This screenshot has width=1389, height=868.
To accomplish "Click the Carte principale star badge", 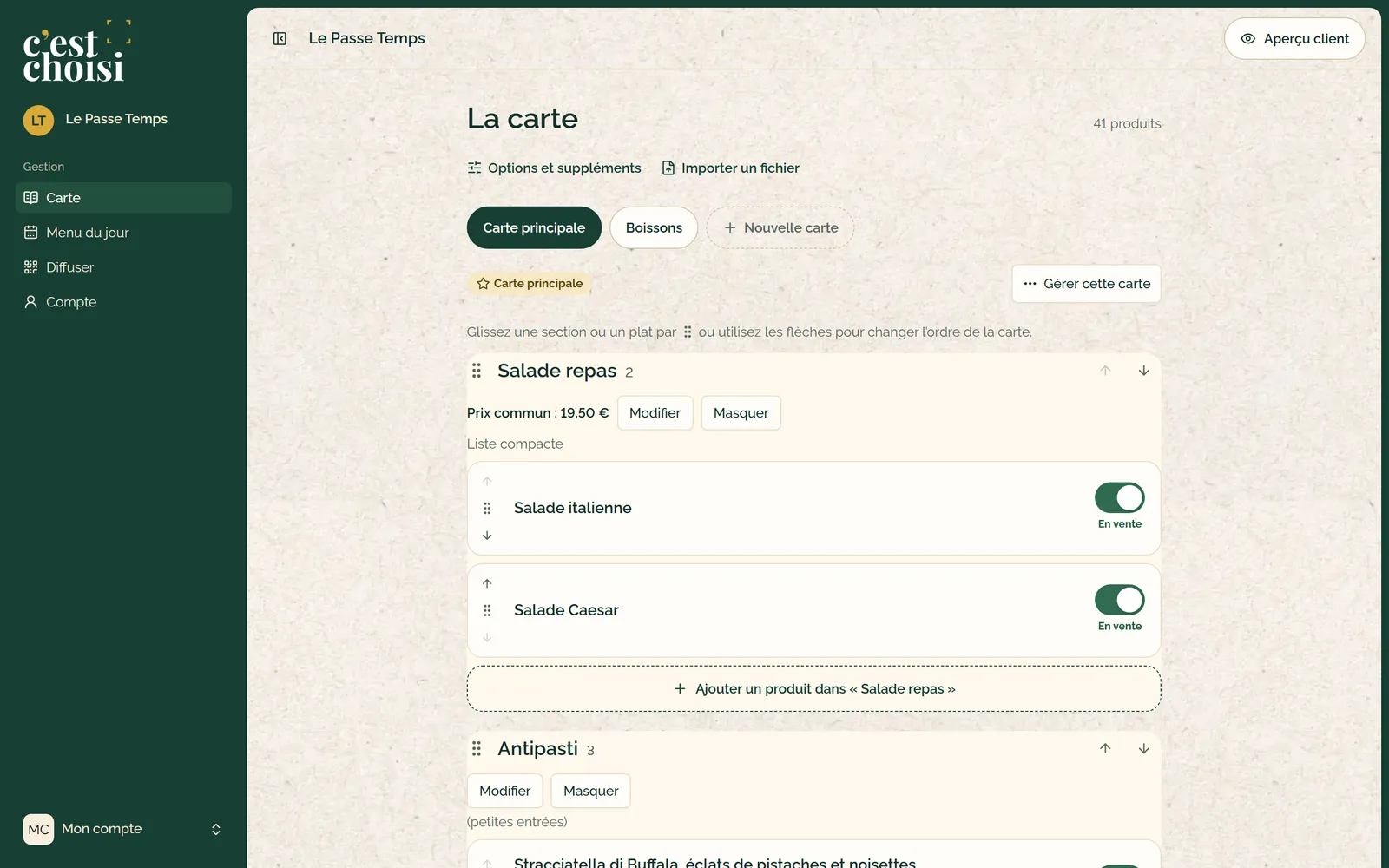I will (x=530, y=284).
